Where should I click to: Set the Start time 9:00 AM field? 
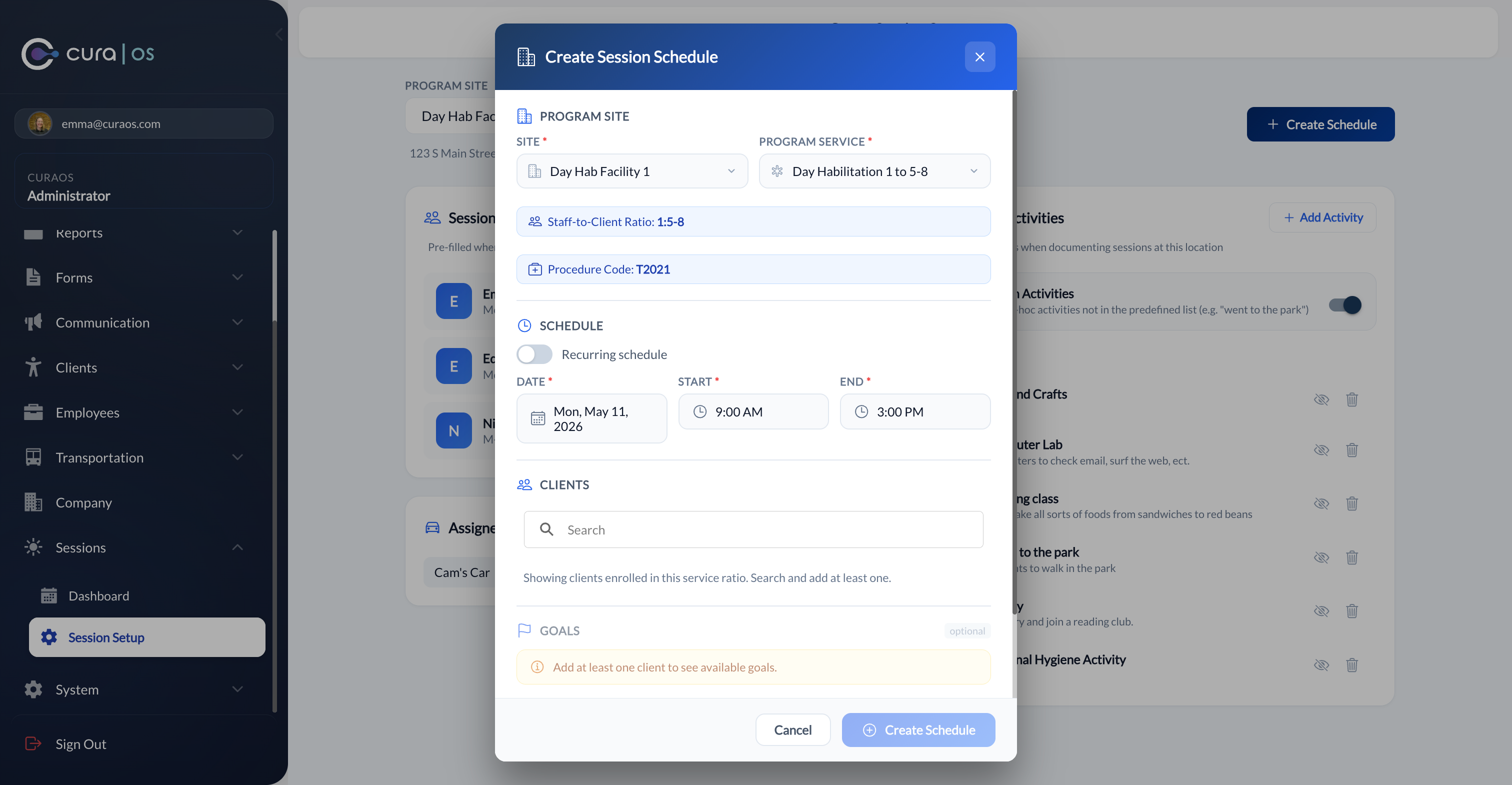pos(753,411)
